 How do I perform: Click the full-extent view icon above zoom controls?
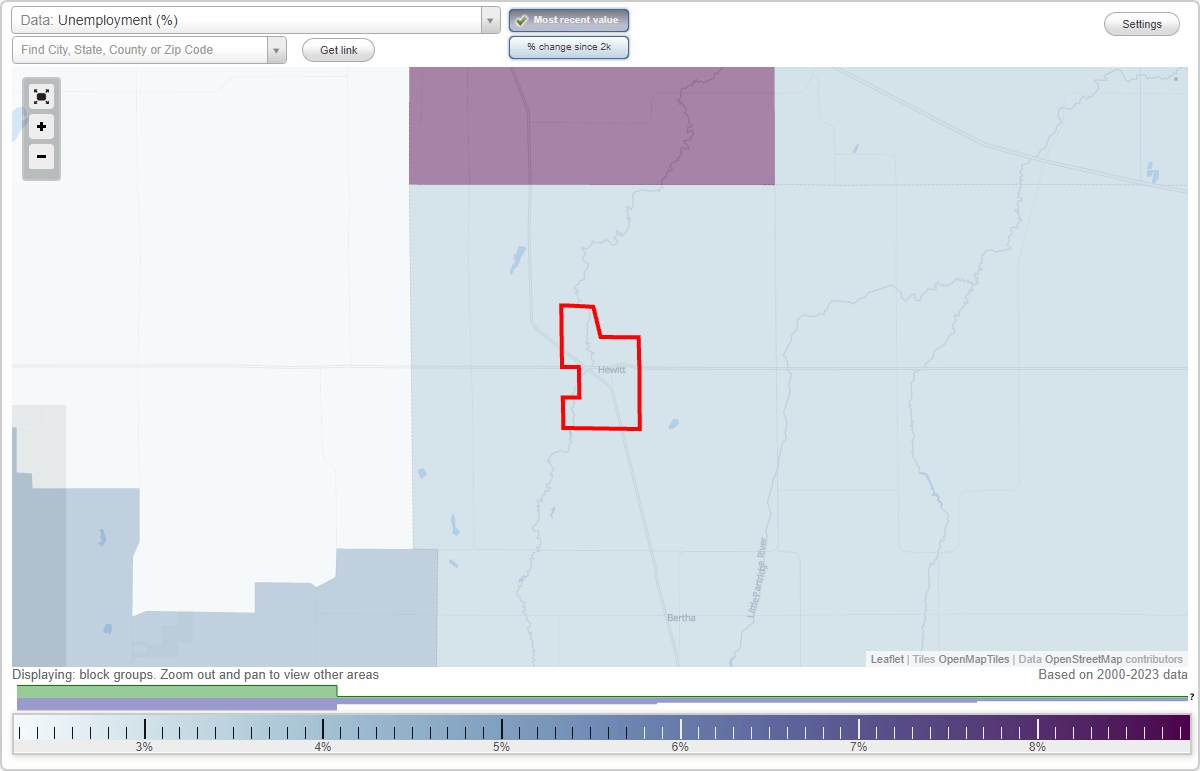[41, 96]
